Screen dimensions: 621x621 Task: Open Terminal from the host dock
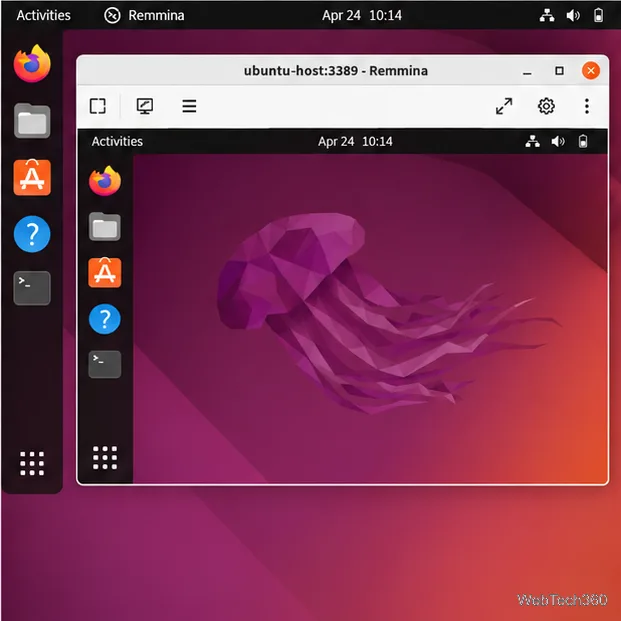(32, 288)
